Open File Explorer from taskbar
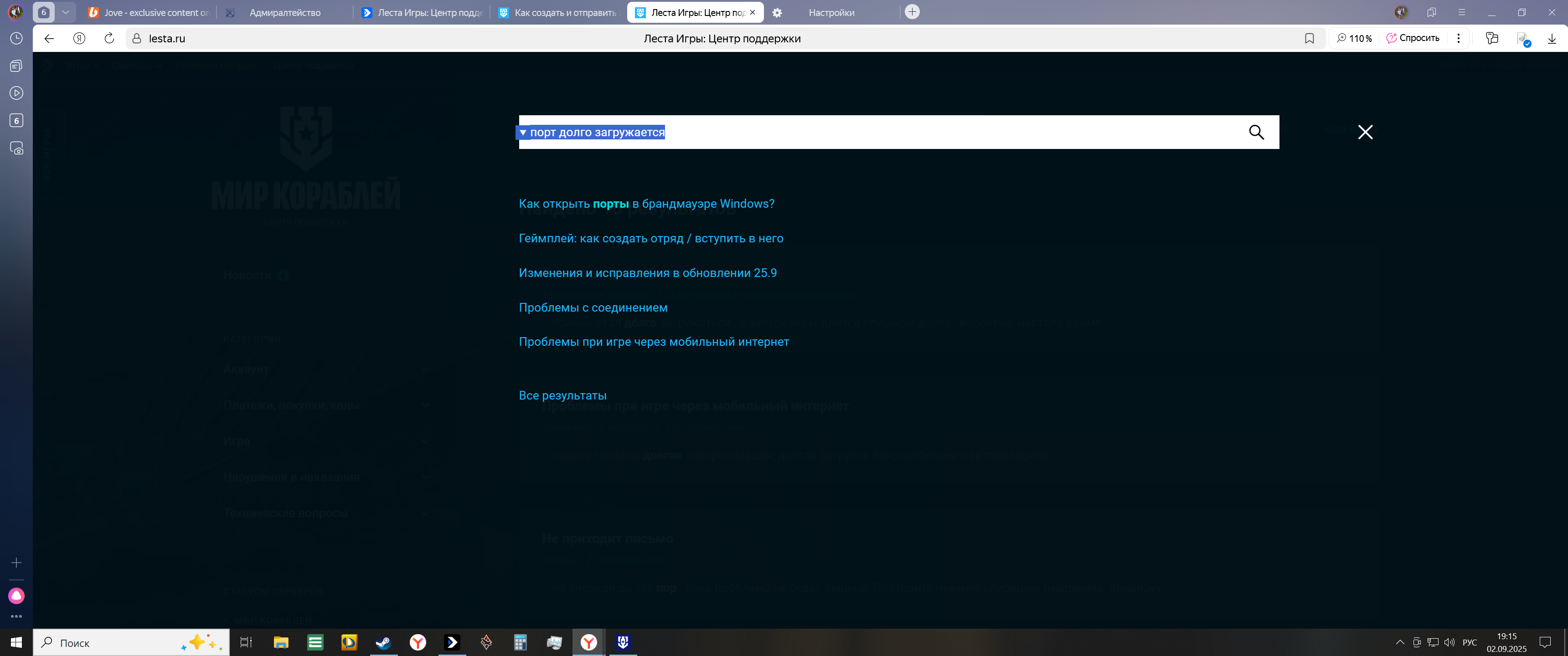The height and width of the screenshot is (656, 1568). tap(281, 643)
